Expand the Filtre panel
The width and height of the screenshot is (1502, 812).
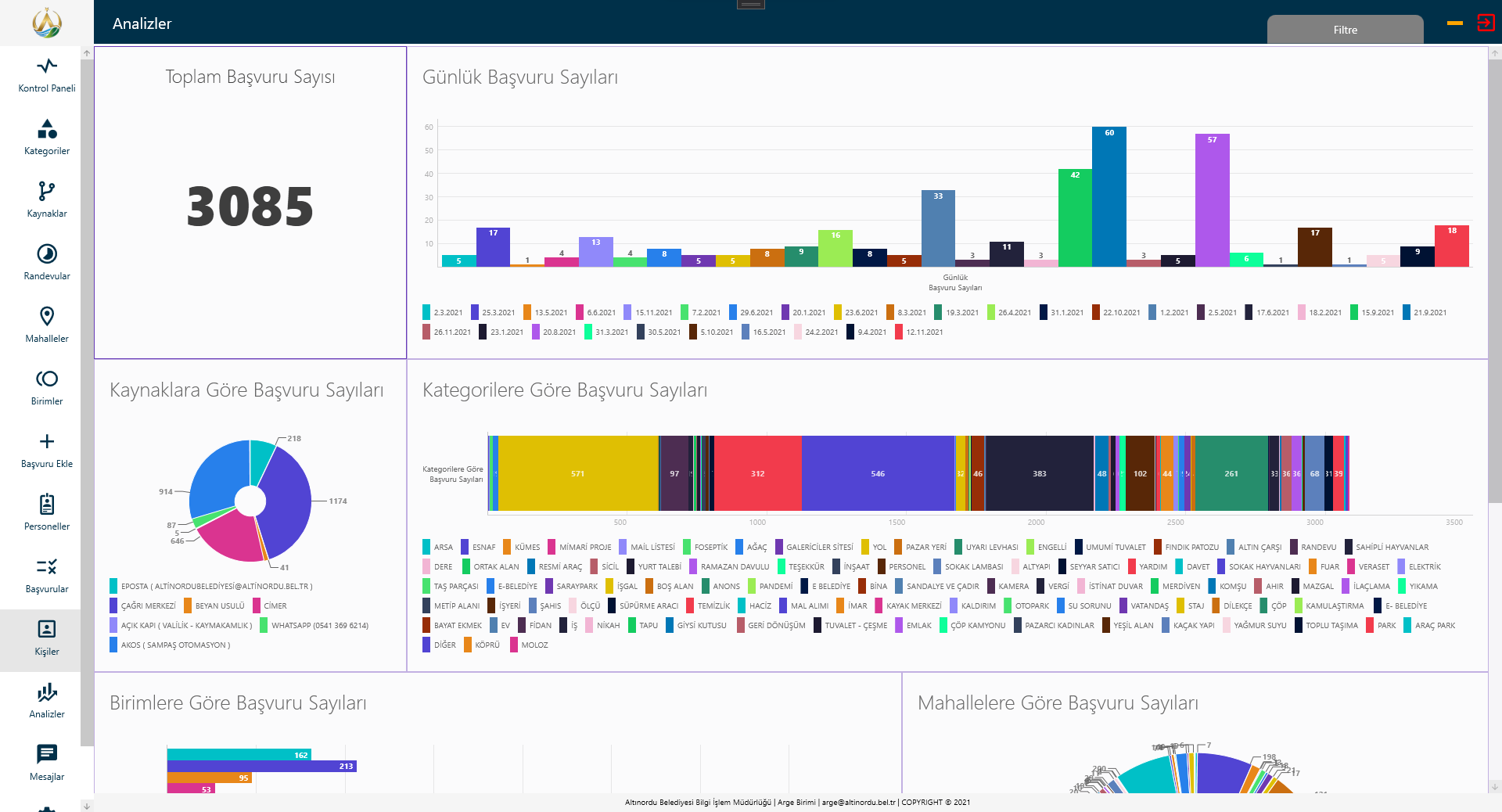(1345, 30)
